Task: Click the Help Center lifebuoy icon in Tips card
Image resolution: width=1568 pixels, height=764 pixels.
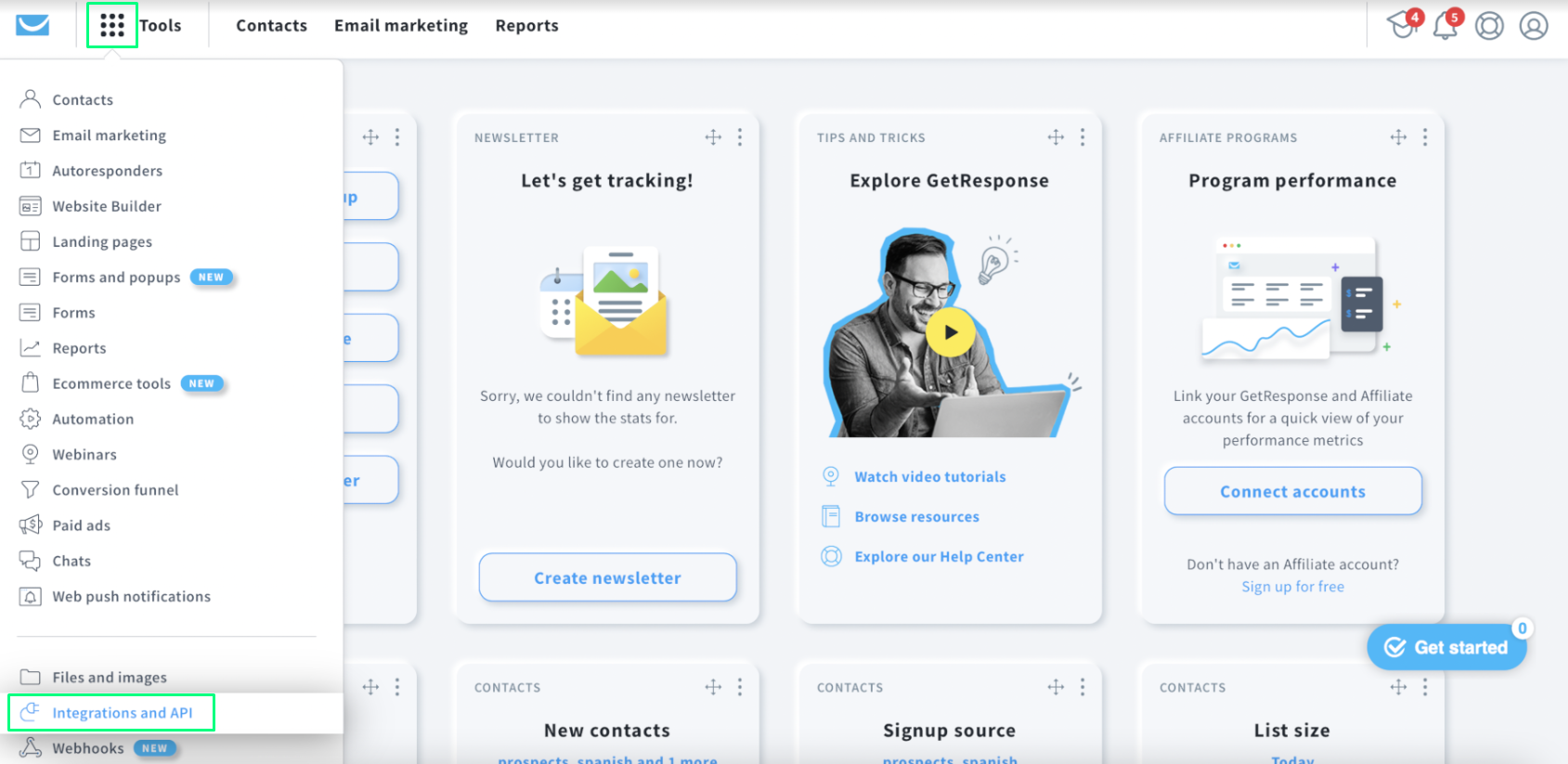Action: click(x=831, y=556)
